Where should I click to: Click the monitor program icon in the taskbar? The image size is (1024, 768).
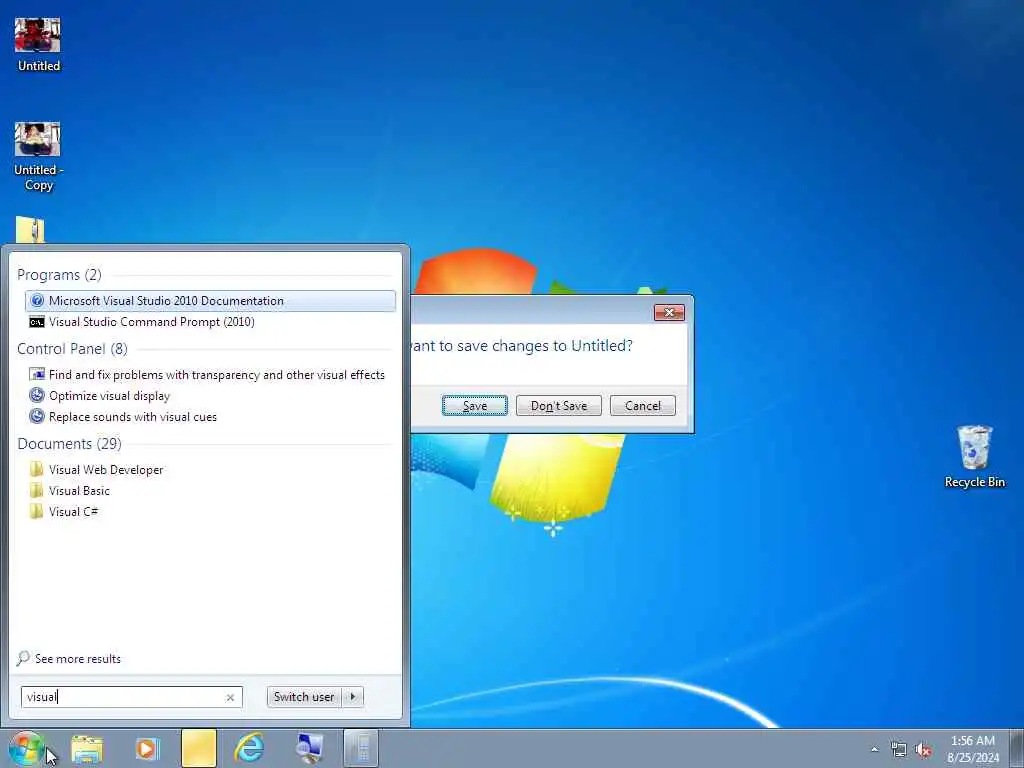(309, 748)
